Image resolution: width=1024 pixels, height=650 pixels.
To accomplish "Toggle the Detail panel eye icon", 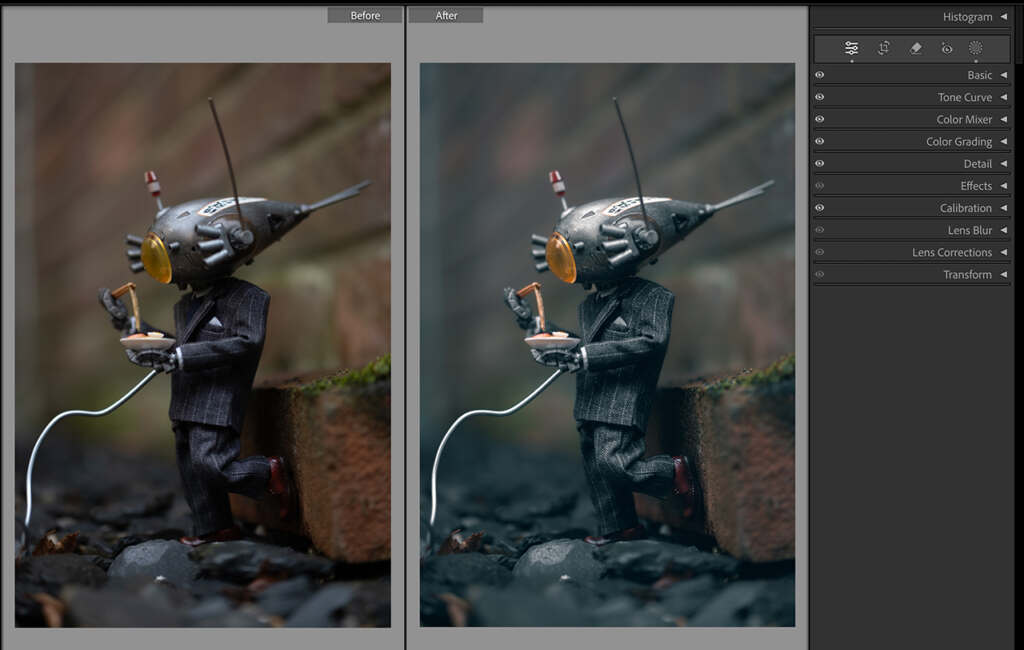I will (x=820, y=164).
